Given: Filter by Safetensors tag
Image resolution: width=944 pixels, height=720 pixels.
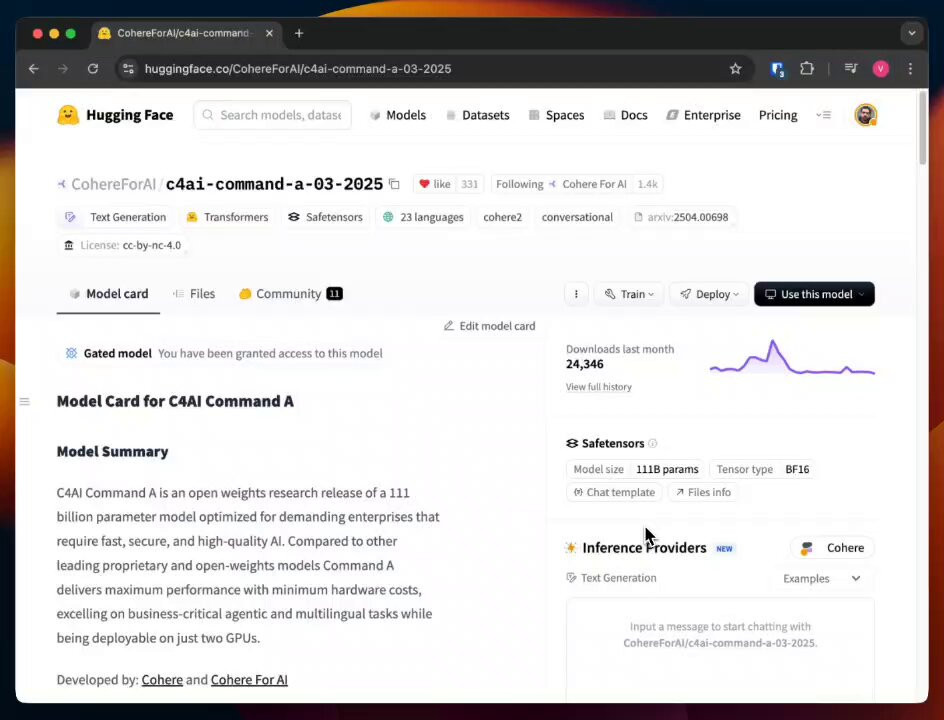Looking at the screenshot, I should point(326,217).
